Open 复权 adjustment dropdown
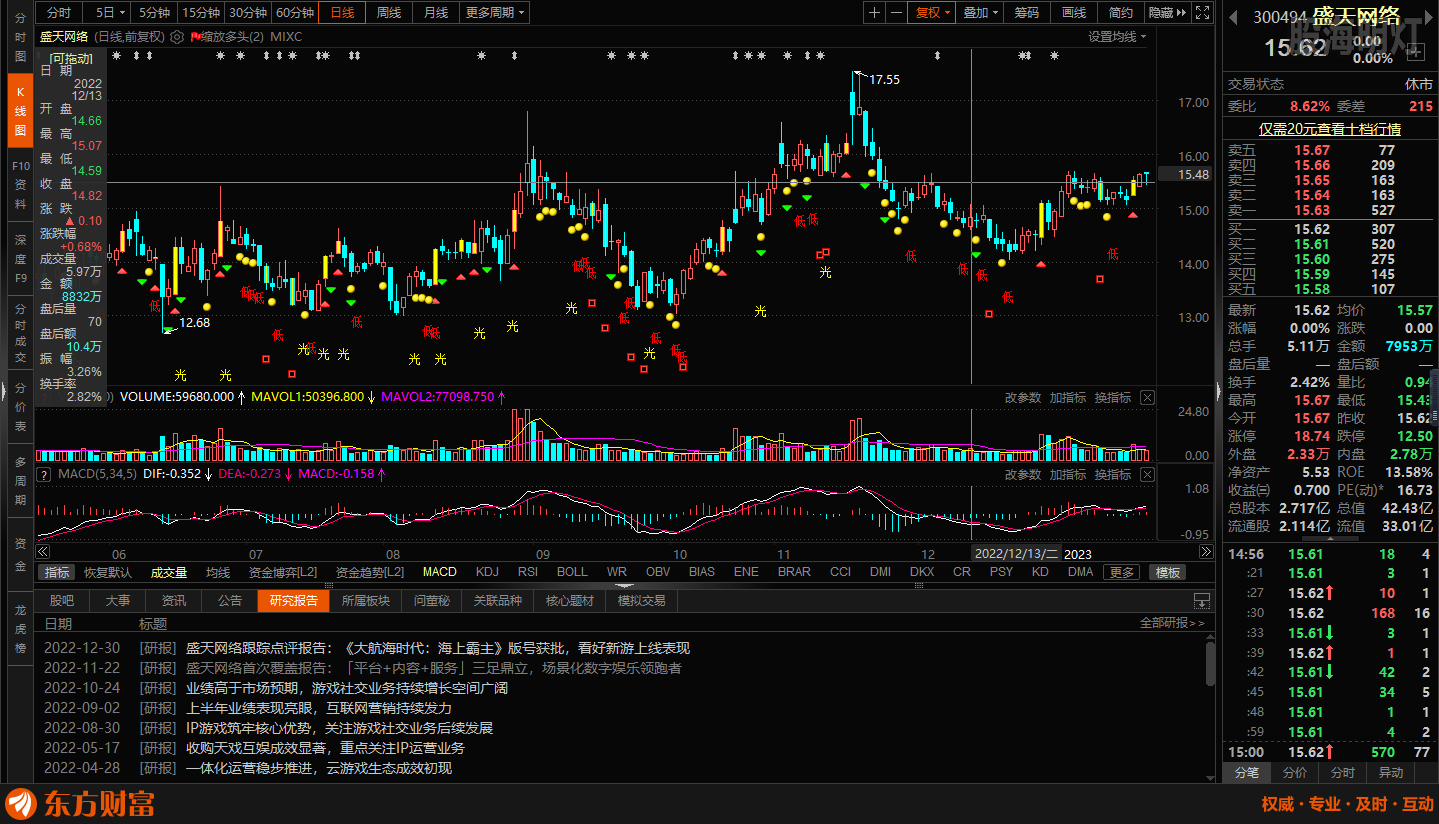The image size is (1439, 824). [x=933, y=13]
